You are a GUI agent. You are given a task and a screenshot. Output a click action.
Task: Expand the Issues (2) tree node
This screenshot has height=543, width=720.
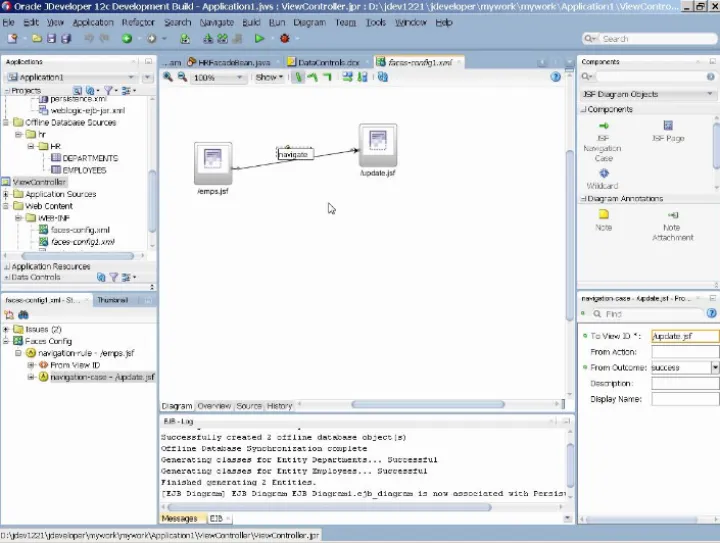7,329
